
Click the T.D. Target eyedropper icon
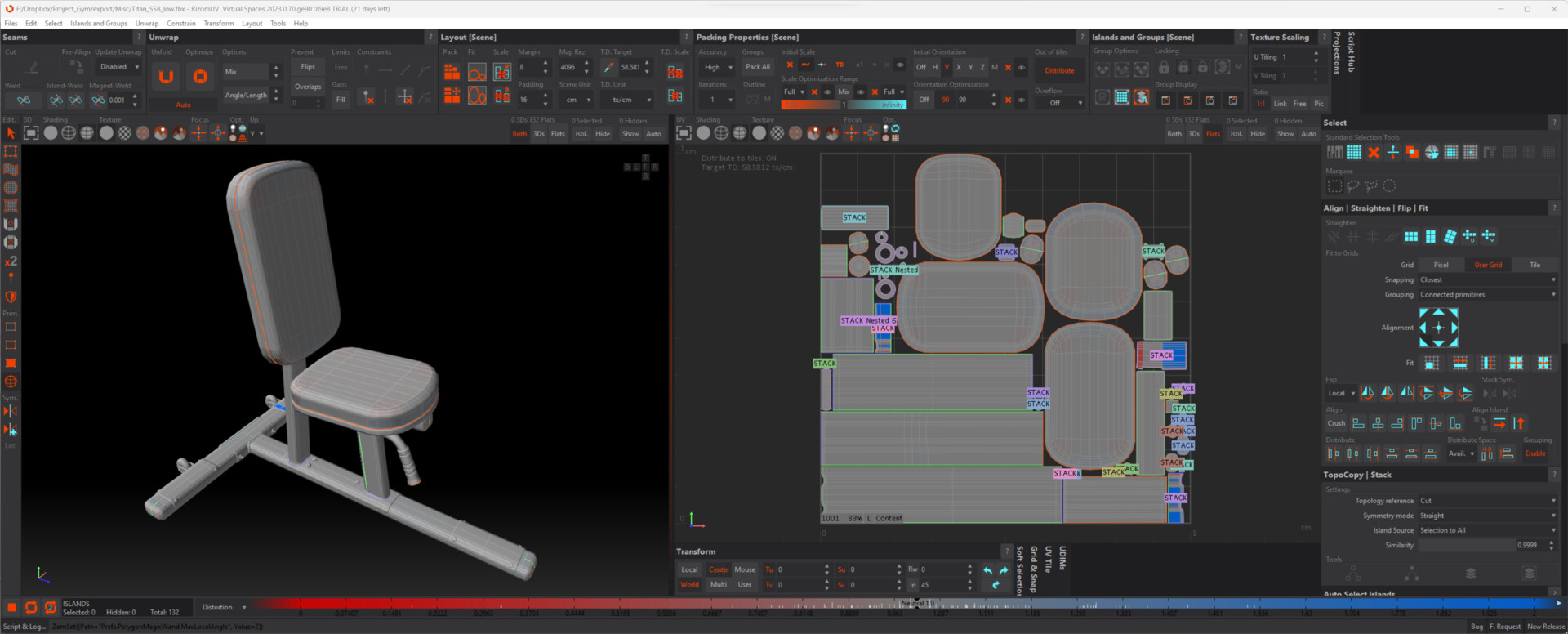pyautogui.click(x=608, y=67)
